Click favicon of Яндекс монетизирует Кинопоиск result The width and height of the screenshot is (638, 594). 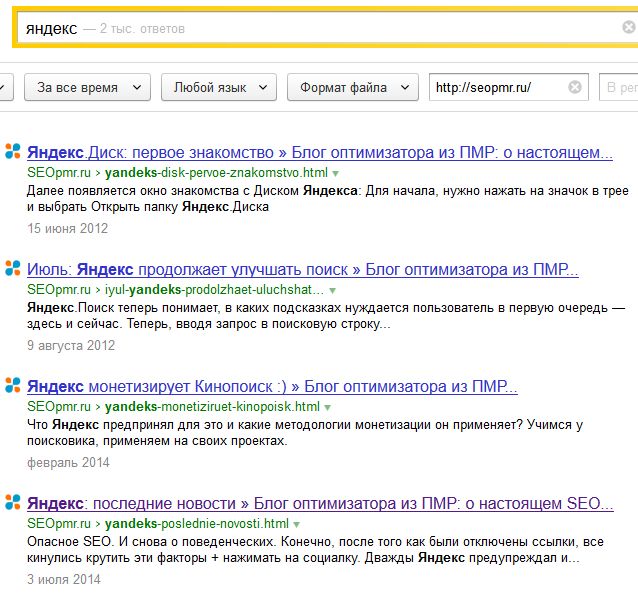click(13, 385)
